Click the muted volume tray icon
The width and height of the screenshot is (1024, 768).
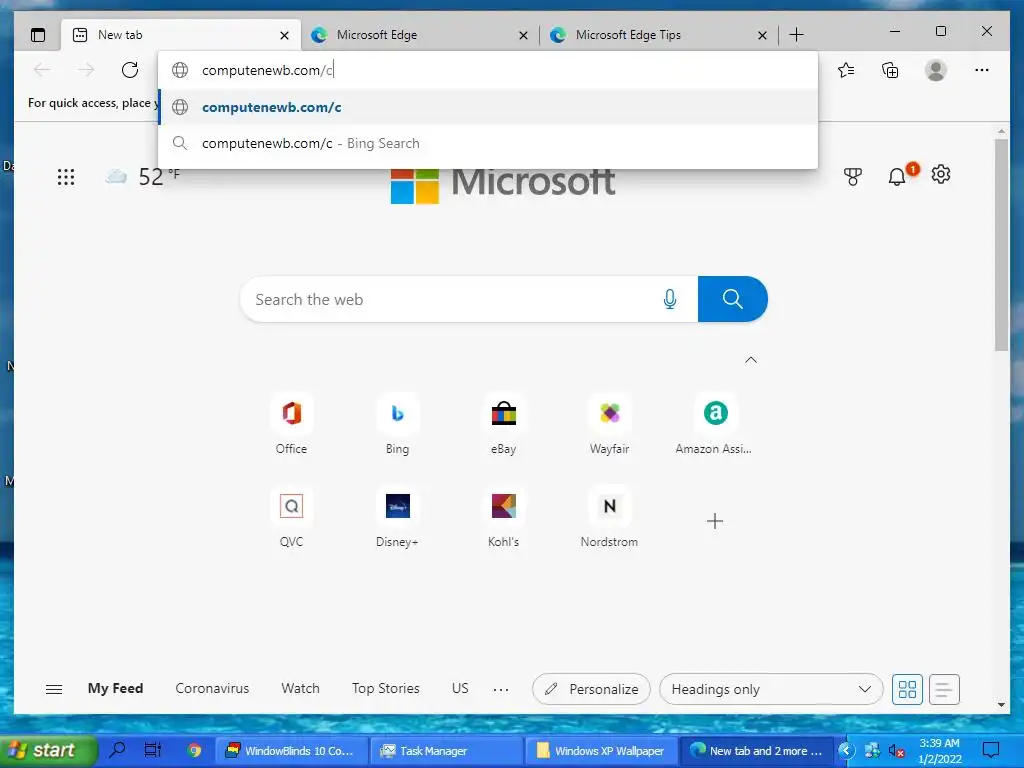tap(897, 751)
